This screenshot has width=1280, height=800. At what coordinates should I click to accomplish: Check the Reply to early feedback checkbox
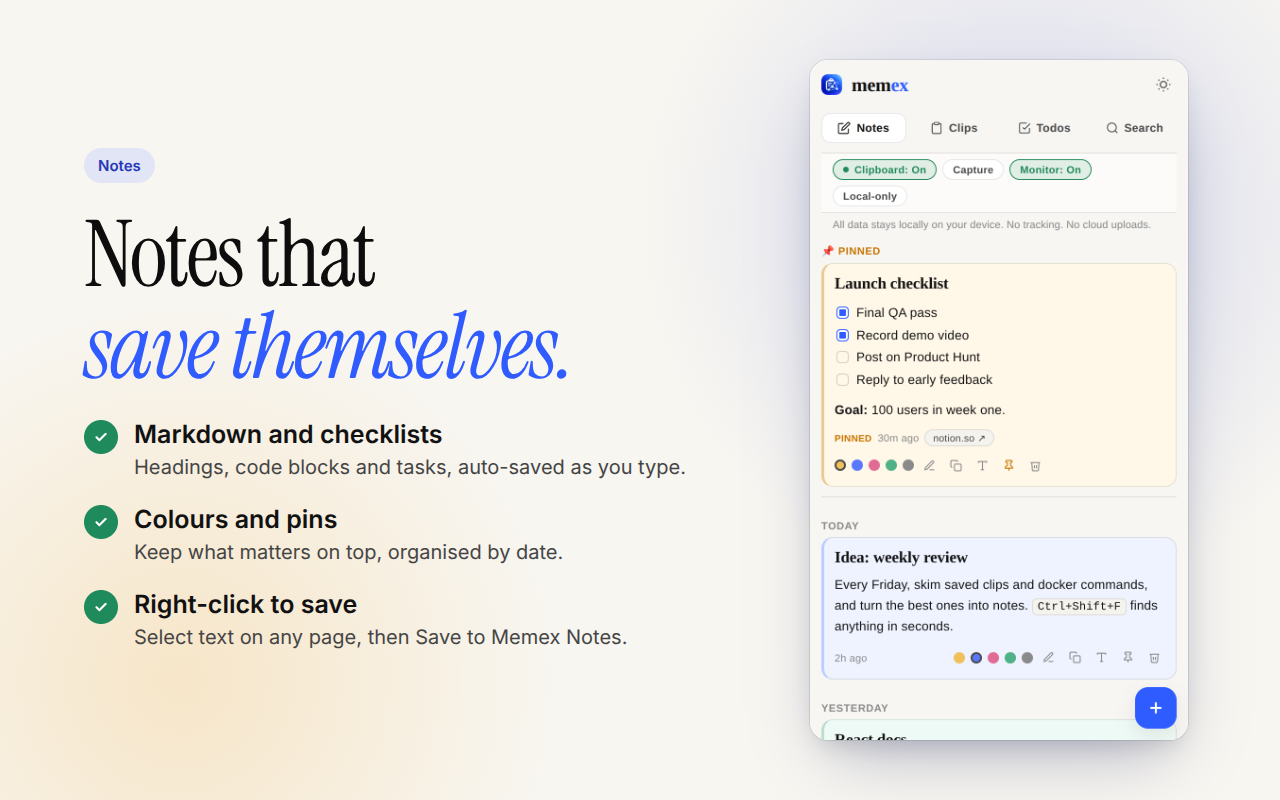tap(842, 380)
